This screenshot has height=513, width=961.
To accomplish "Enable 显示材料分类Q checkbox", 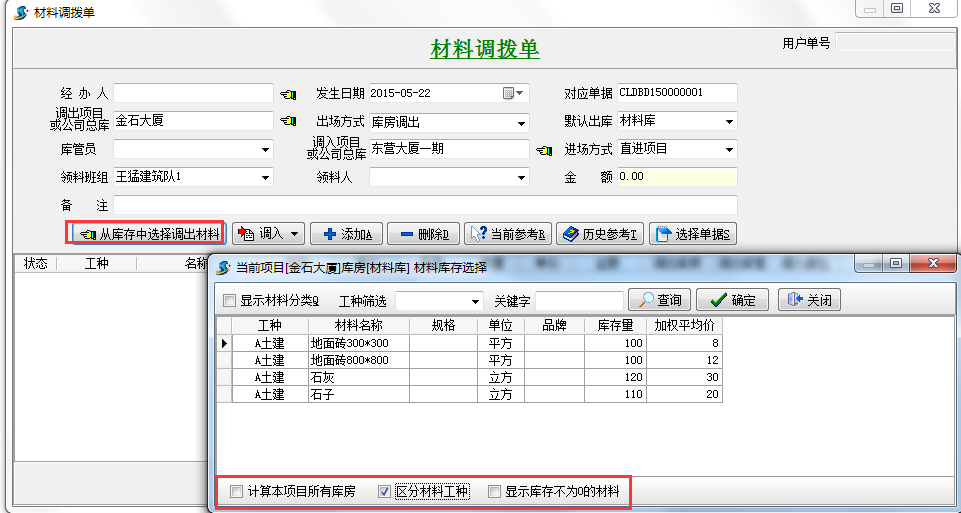I will point(230,301).
